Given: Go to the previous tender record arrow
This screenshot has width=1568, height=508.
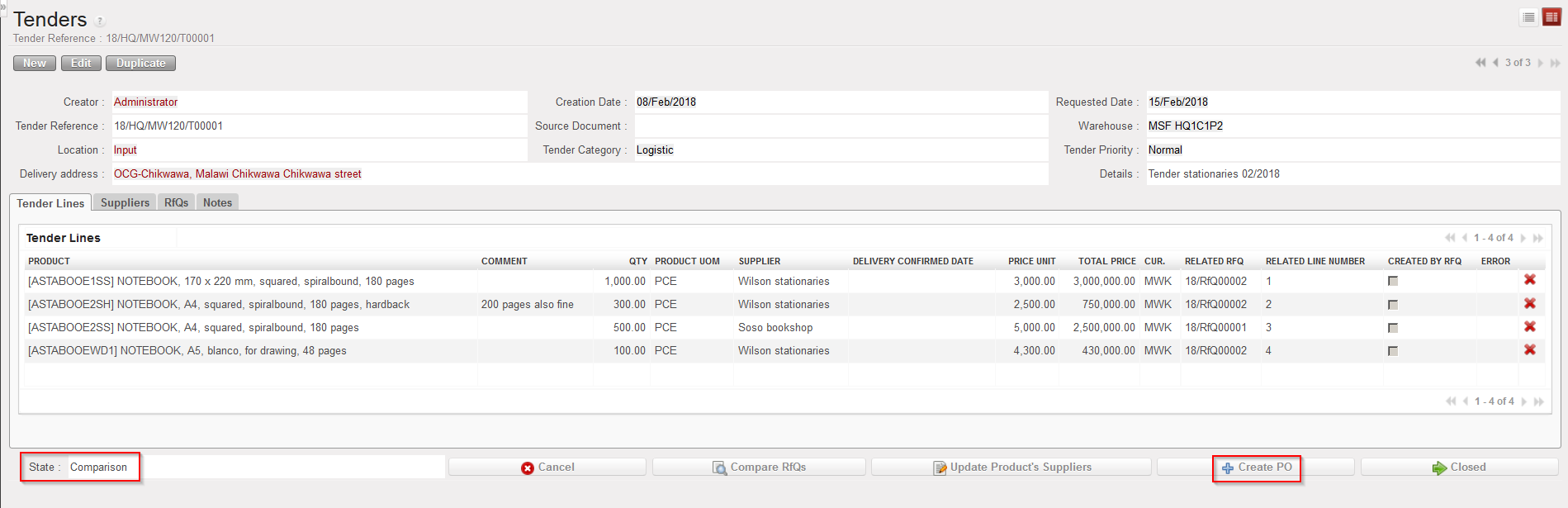Looking at the screenshot, I should tap(1495, 63).
